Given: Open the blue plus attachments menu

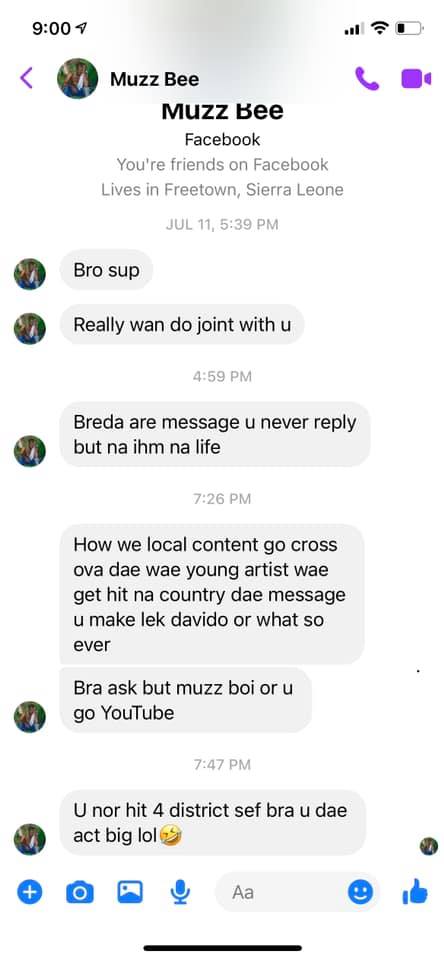Looking at the screenshot, I should [29, 892].
